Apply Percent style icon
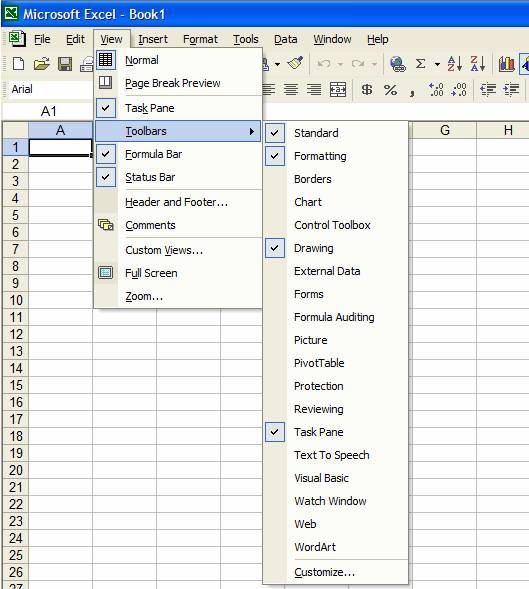The height and width of the screenshot is (589, 529). 390,89
